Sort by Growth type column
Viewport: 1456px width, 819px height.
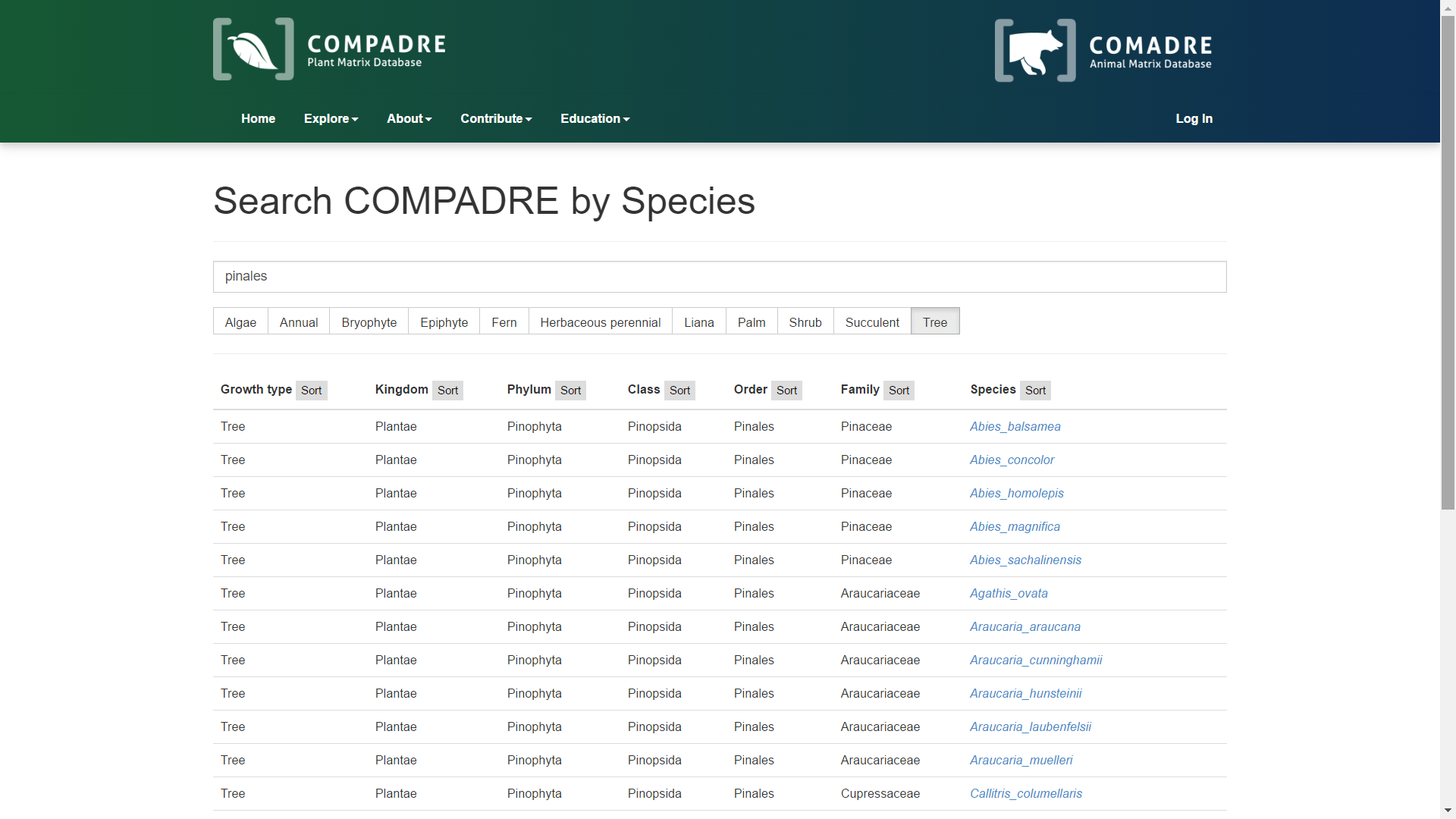coord(311,391)
